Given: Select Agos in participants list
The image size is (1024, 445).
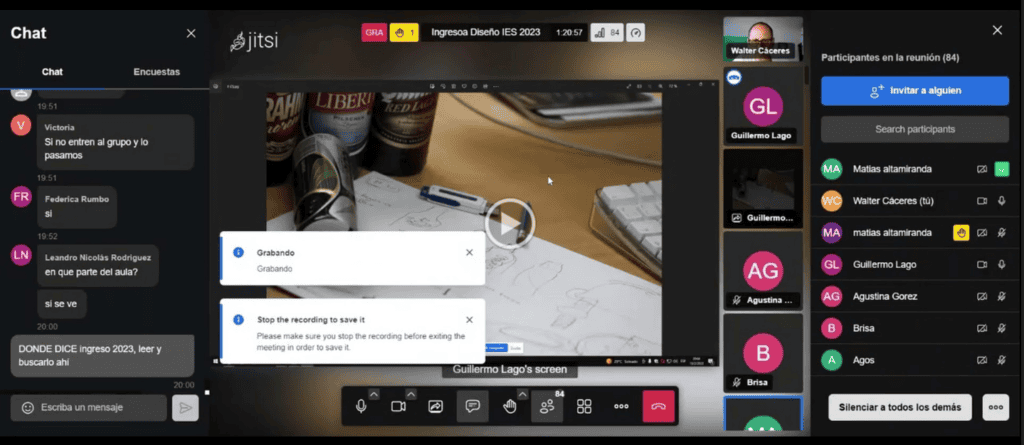Looking at the screenshot, I should [914, 360].
